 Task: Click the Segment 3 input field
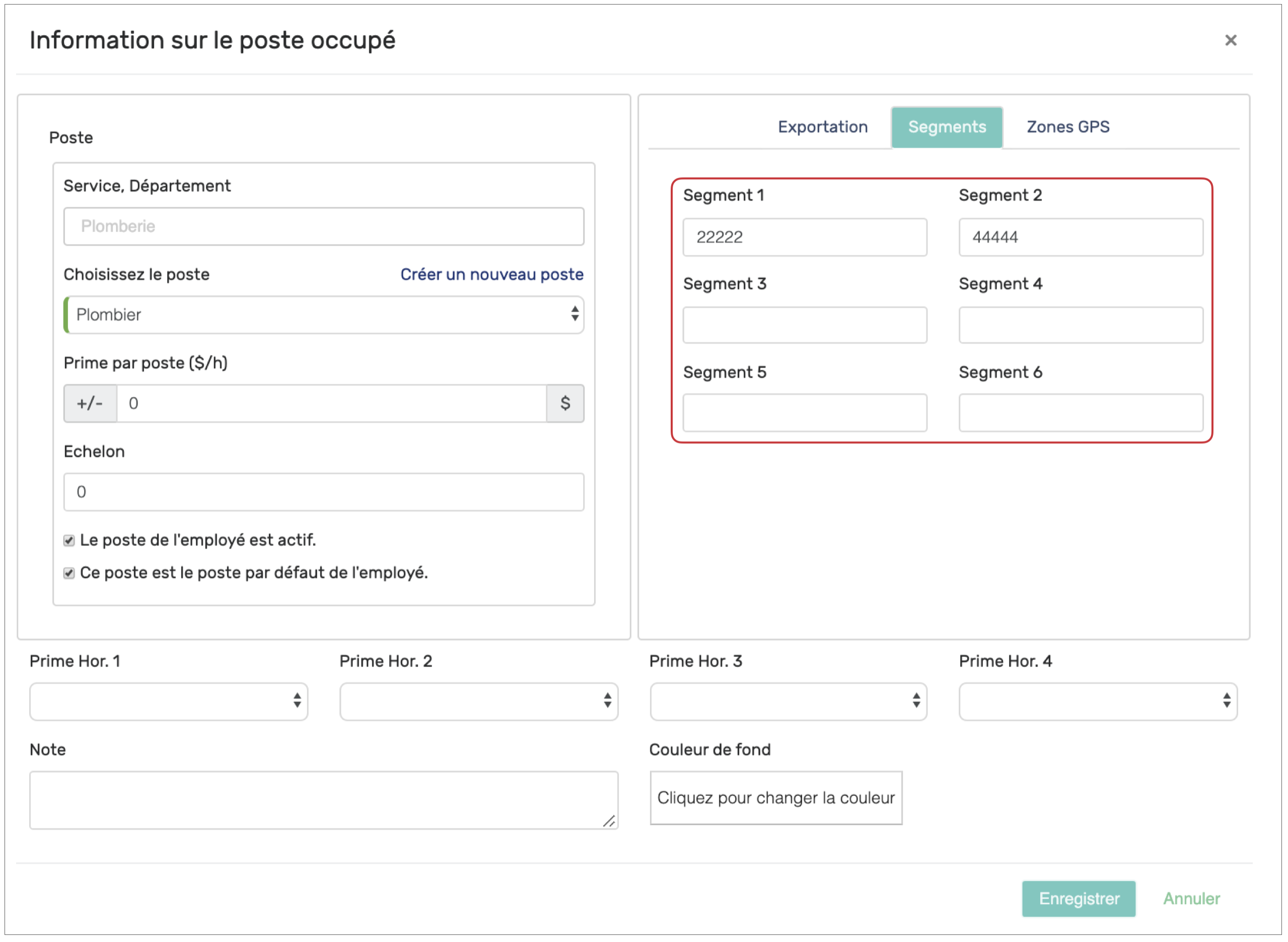(805, 325)
